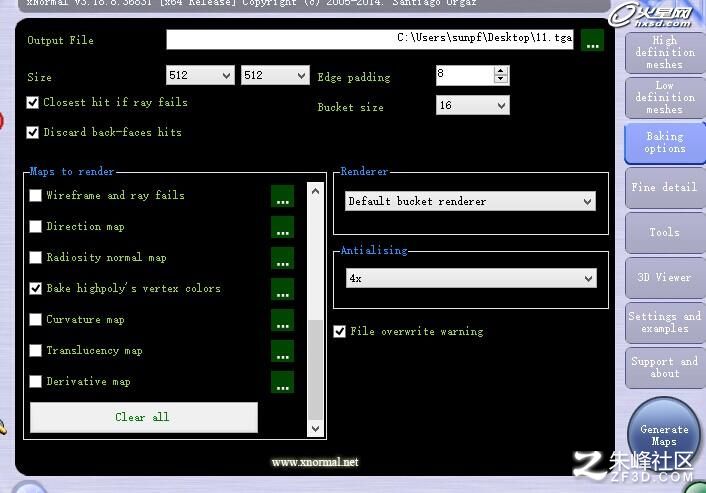Open Bucket size dropdown
Viewport: 706px width, 493px height.
pyautogui.click(x=473, y=105)
